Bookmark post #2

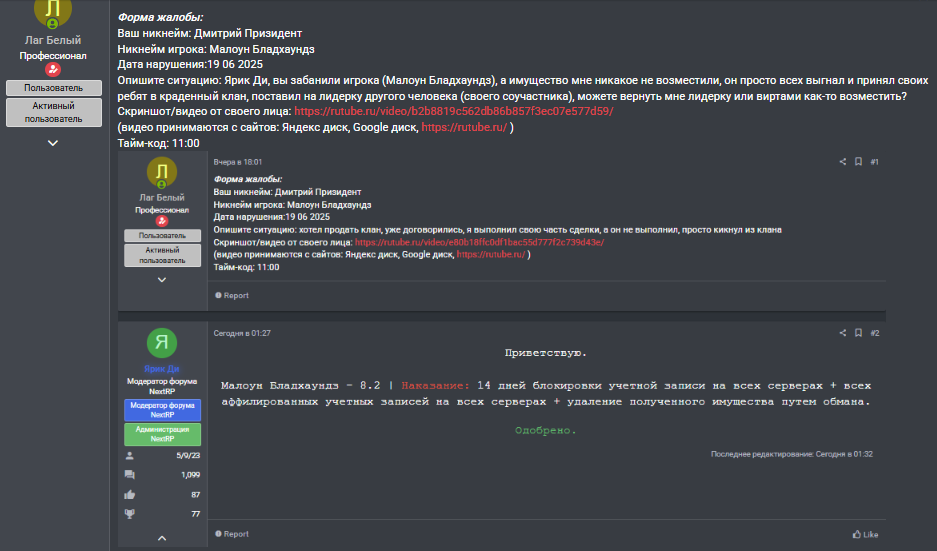point(858,333)
